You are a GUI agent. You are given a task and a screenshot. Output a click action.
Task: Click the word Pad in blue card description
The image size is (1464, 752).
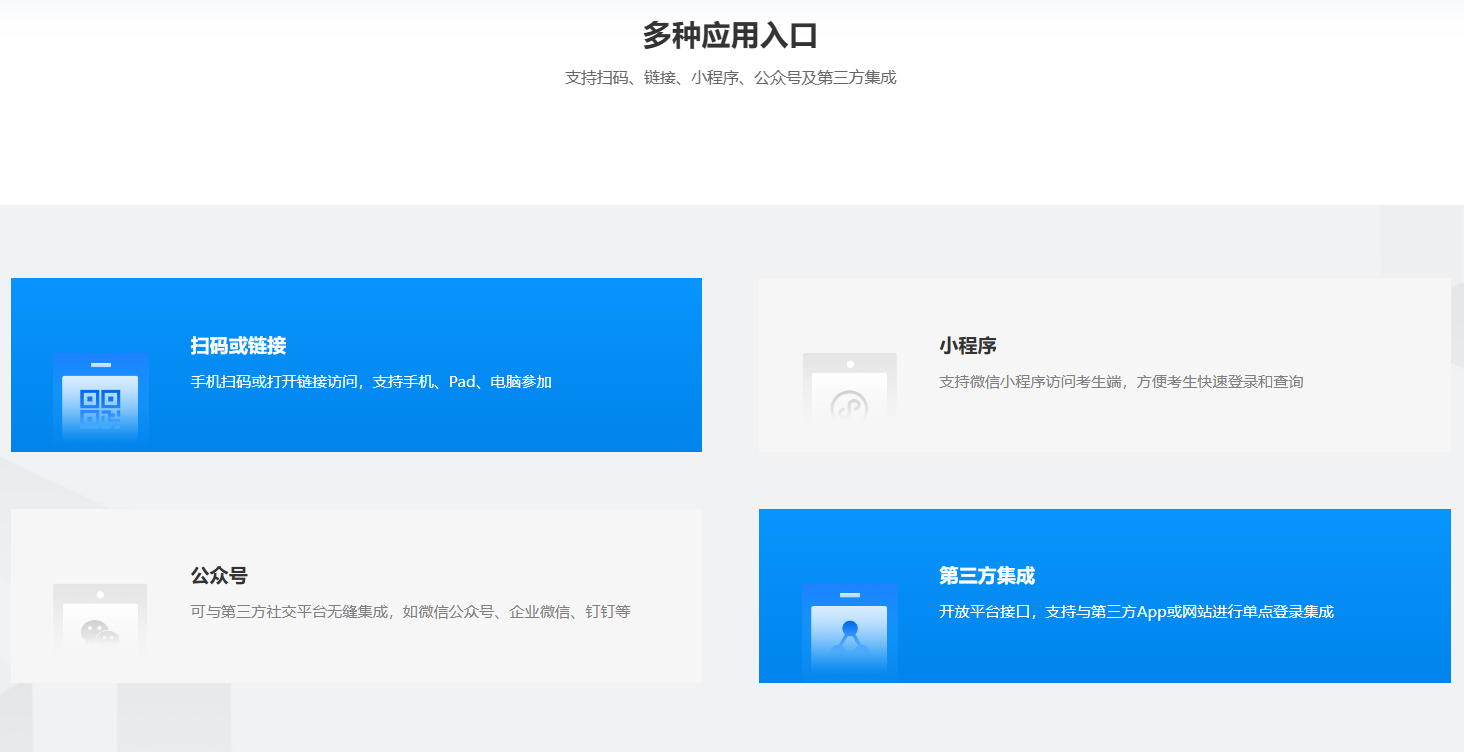coord(461,382)
